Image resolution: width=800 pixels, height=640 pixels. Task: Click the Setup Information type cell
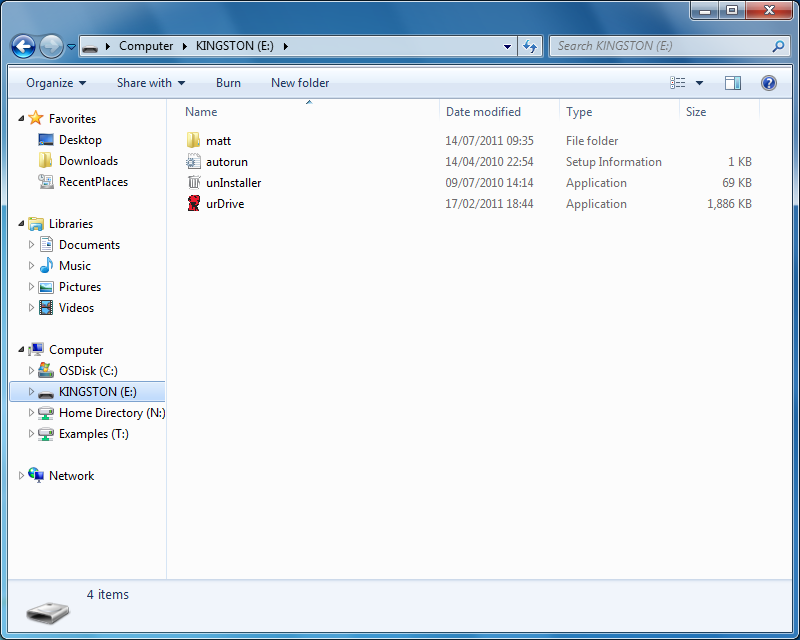pos(614,162)
